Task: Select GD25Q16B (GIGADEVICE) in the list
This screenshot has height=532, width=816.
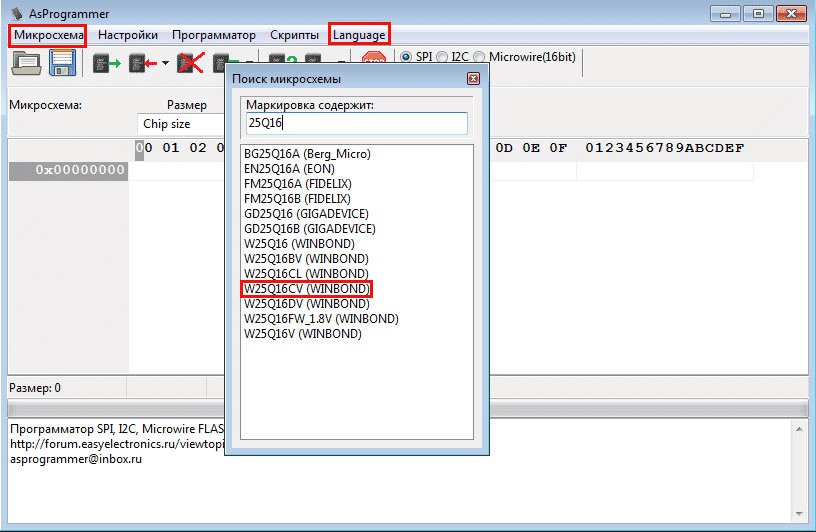Action: (310, 229)
